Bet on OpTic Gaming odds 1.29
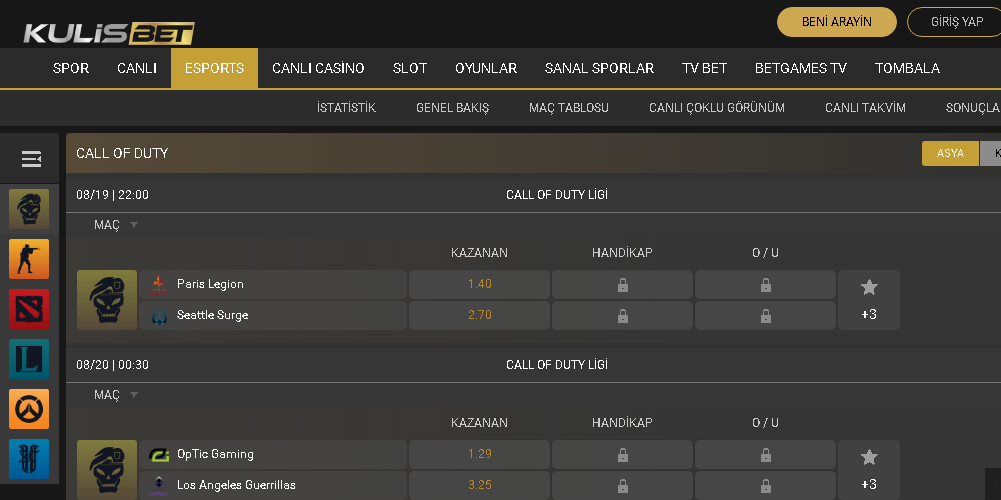1001x500 pixels. [x=479, y=455]
